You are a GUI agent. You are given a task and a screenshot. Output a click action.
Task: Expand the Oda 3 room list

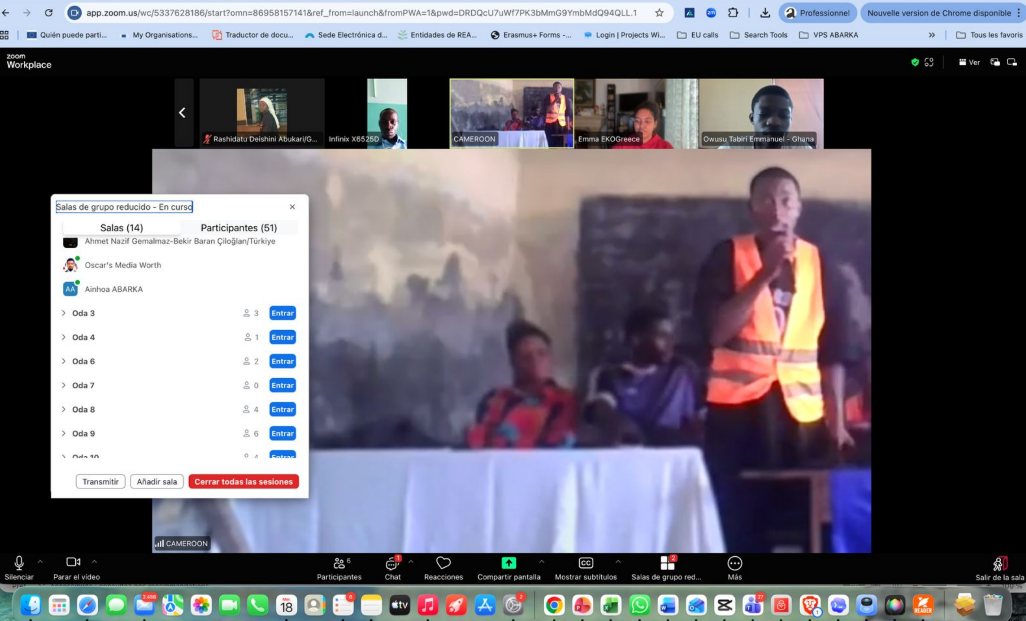[x=64, y=313]
